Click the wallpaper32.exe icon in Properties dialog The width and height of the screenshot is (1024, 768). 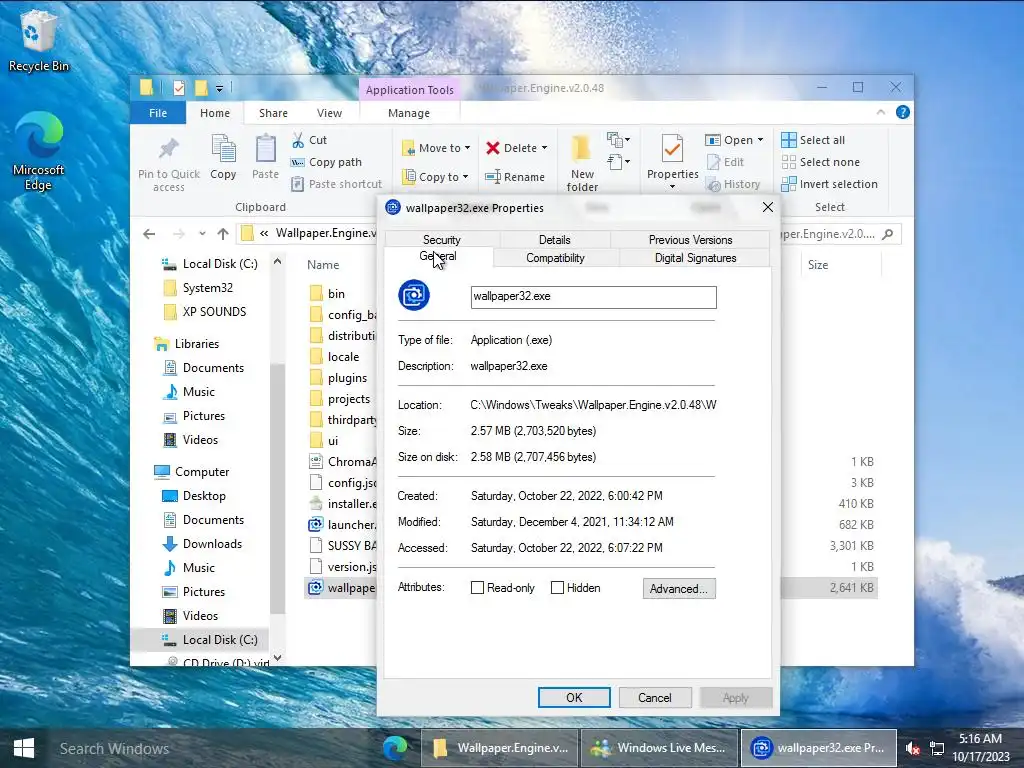[x=414, y=295]
